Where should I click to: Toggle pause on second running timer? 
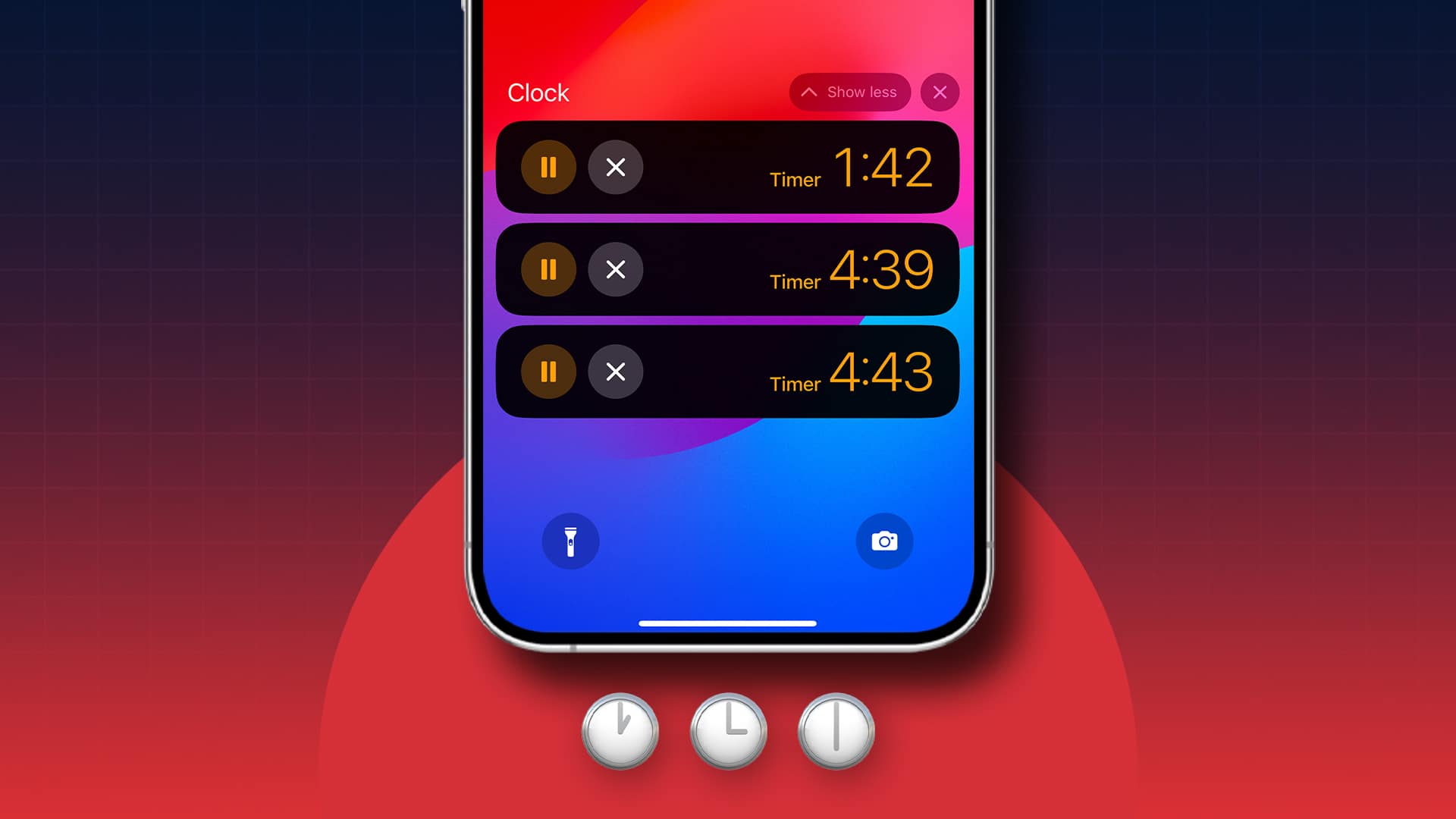548,269
